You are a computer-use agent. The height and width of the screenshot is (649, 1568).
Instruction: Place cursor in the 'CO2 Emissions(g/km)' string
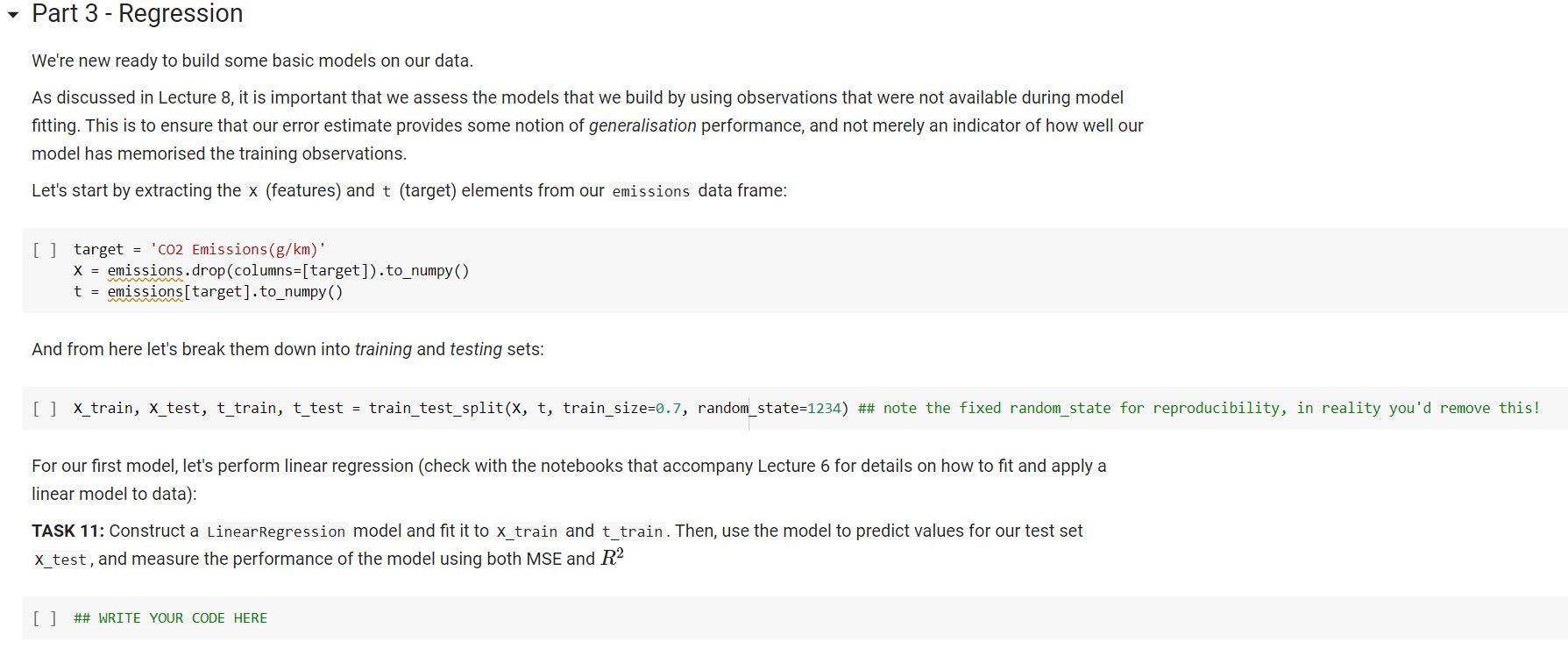(238, 250)
